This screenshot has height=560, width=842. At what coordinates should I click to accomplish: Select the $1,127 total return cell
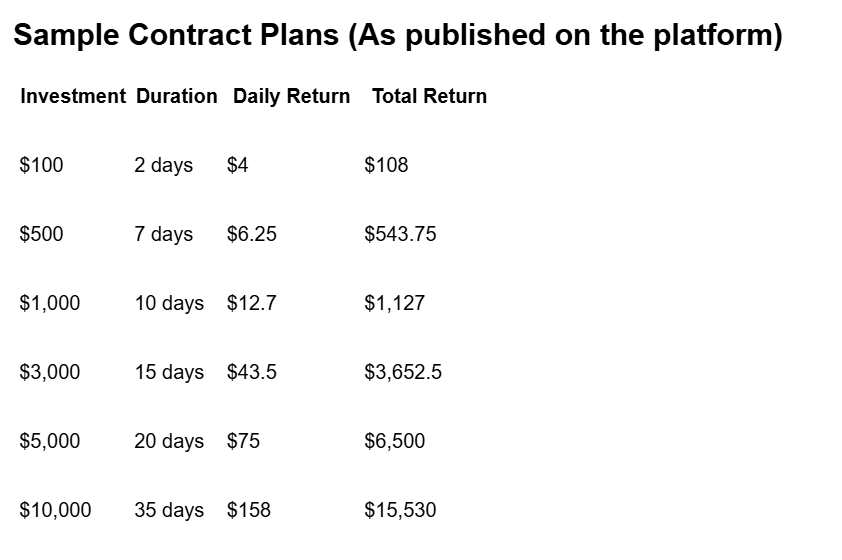pos(394,304)
